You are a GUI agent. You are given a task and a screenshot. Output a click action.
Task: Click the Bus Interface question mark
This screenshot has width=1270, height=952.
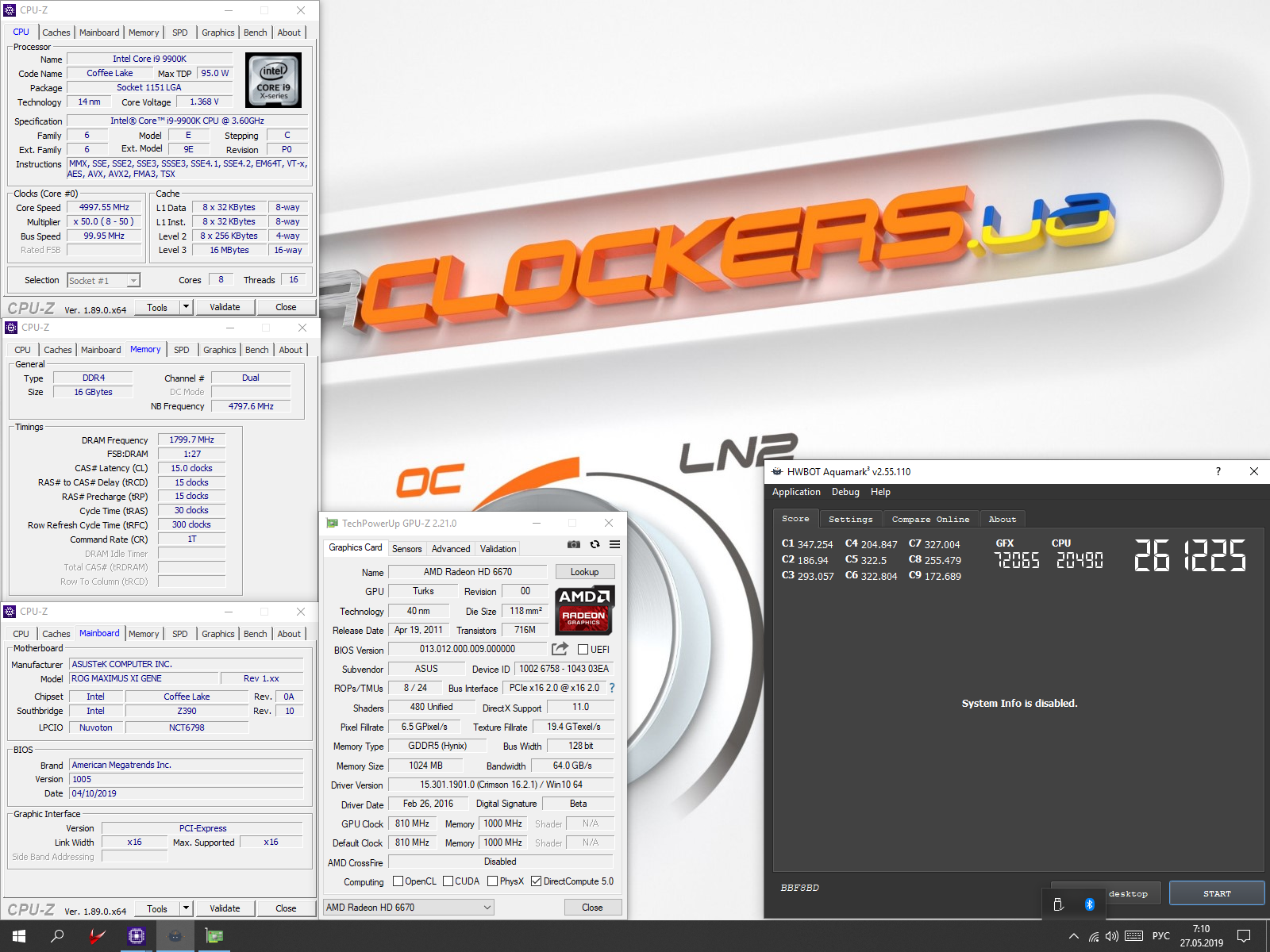click(611, 688)
